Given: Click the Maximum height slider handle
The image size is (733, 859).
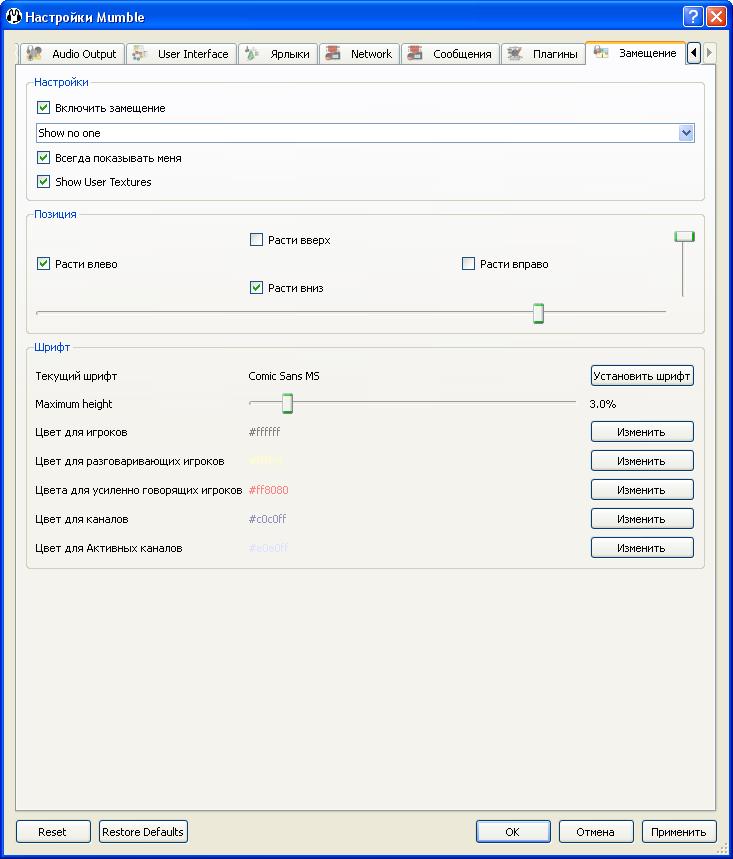Looking at the screenshot, I should [287, 403].
